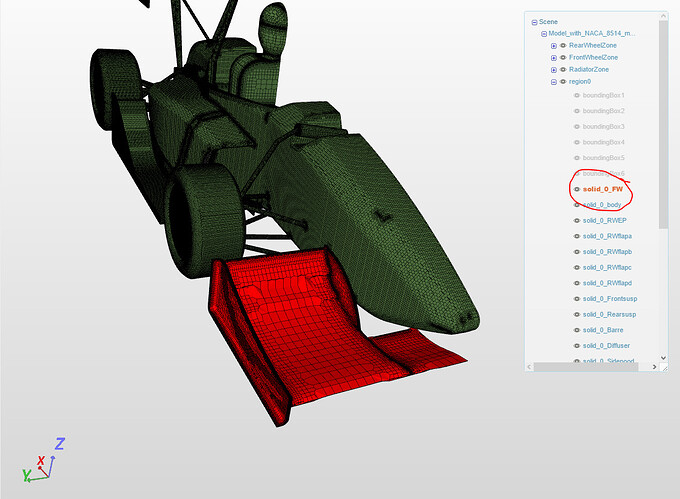The height and width of the screenshot is (499, 680).
Task: Select the region0 label
Action: (x=580, y=82)
